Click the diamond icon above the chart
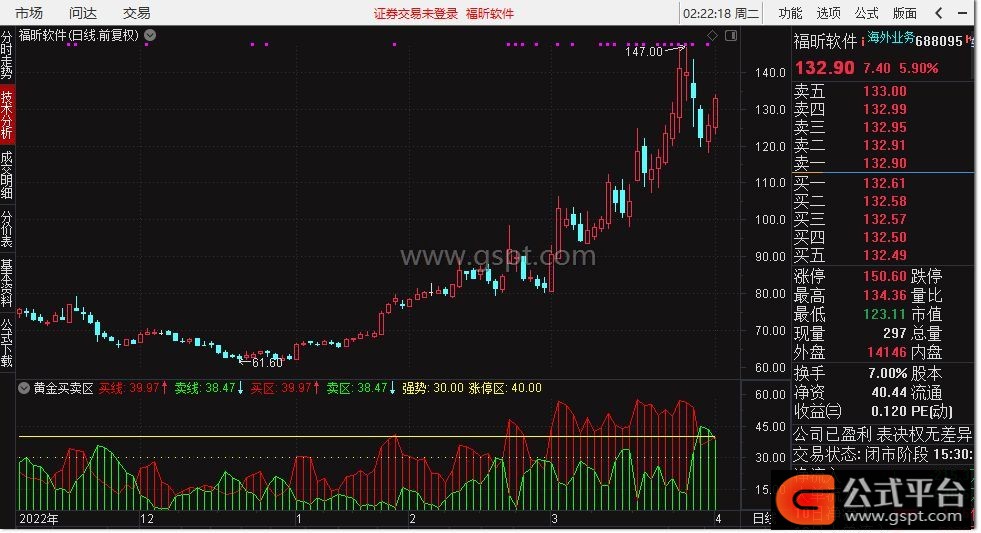 pos(712,36)
